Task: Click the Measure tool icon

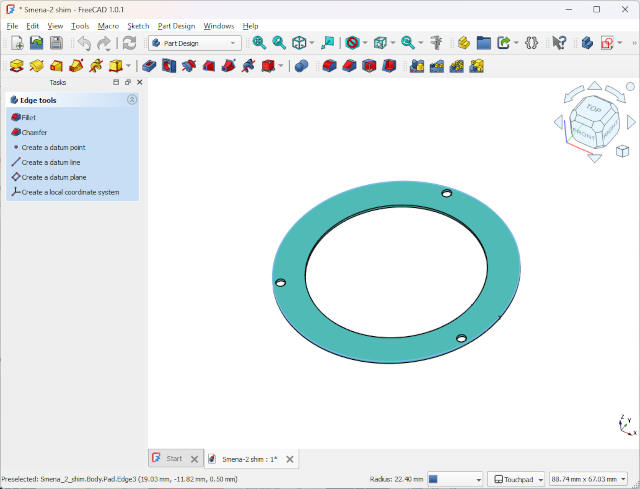Action: [436, 43]
